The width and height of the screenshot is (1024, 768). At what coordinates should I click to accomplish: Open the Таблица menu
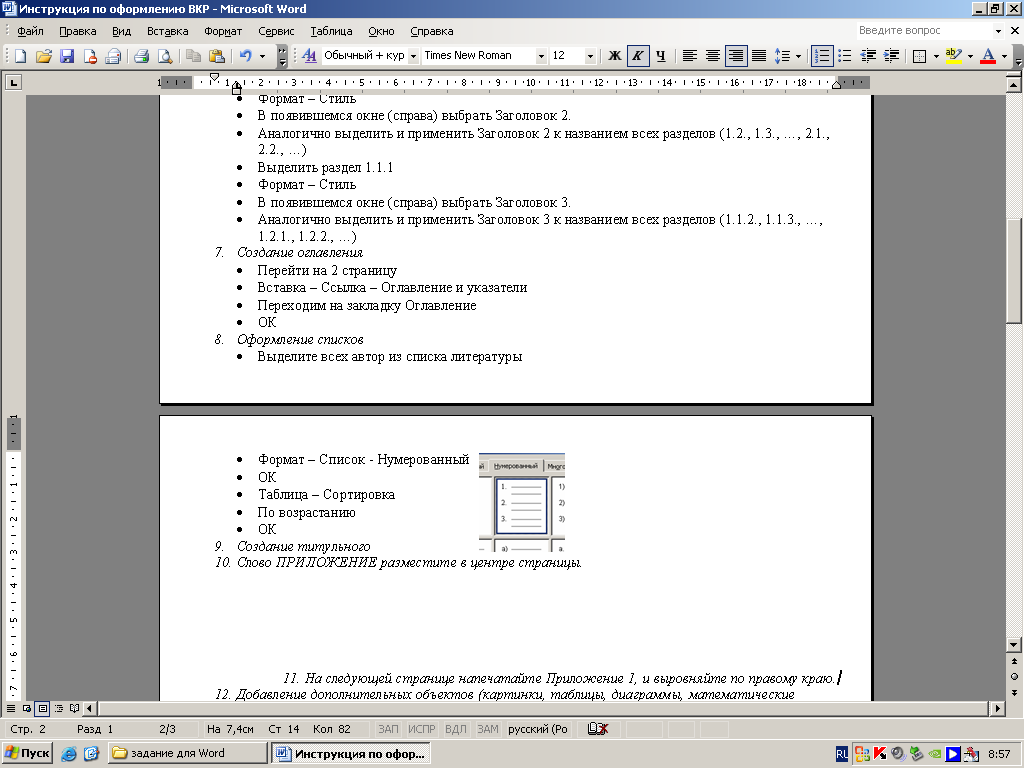coord(331,31)
